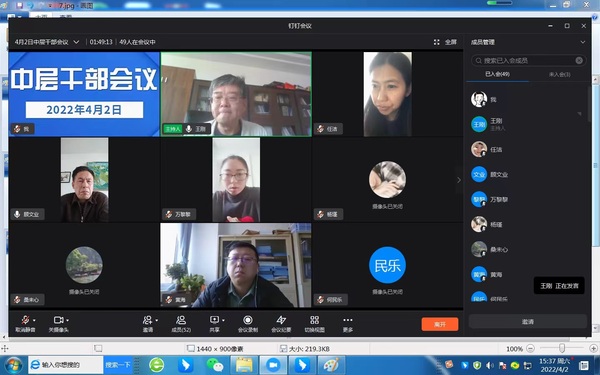Open meeting title 4月2日中层干部会议 dropdown
The height and width of the screenshot is (375, 600).
[x=76, y=42]
